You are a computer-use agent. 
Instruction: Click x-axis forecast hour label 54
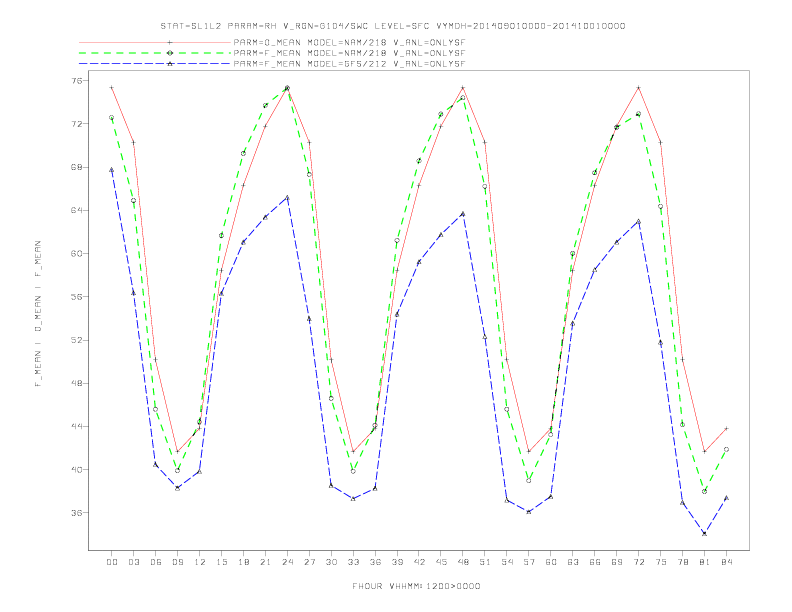[x=507, y=562]
